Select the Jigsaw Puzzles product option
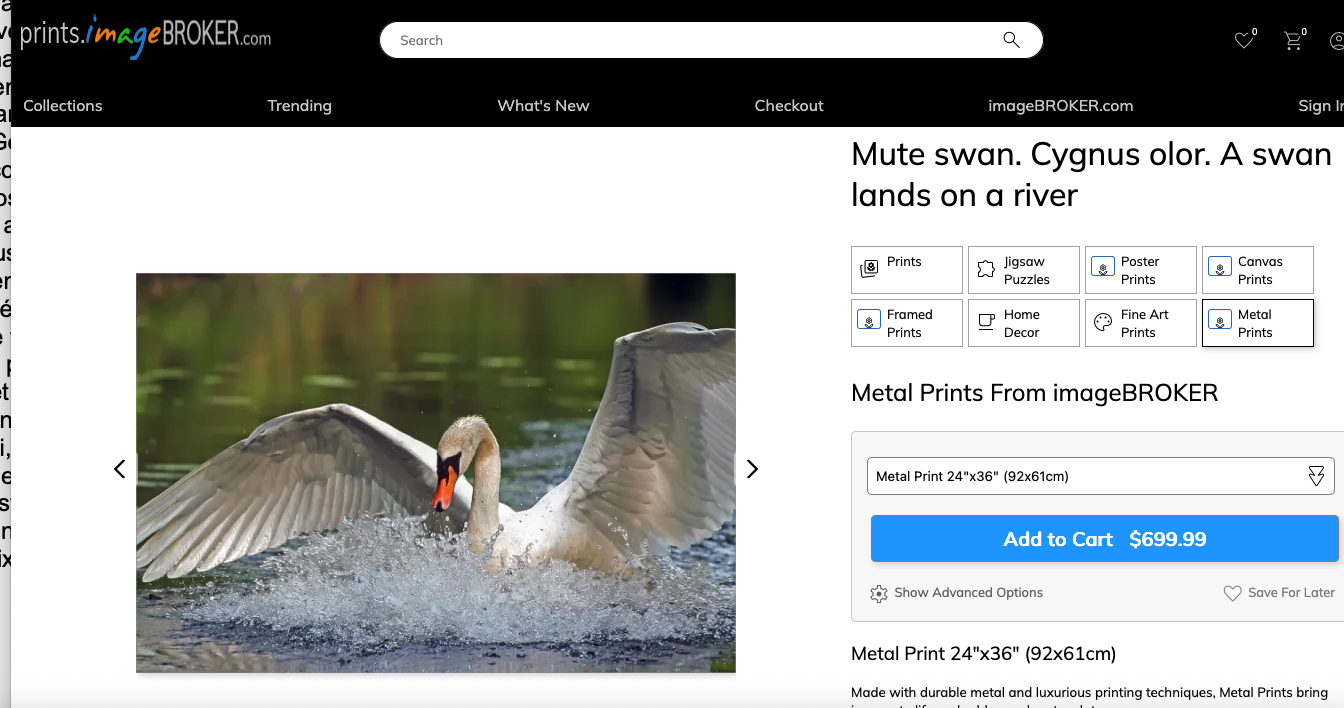The width and height of the screenshot is (1344, 708). pos(1024,270)
